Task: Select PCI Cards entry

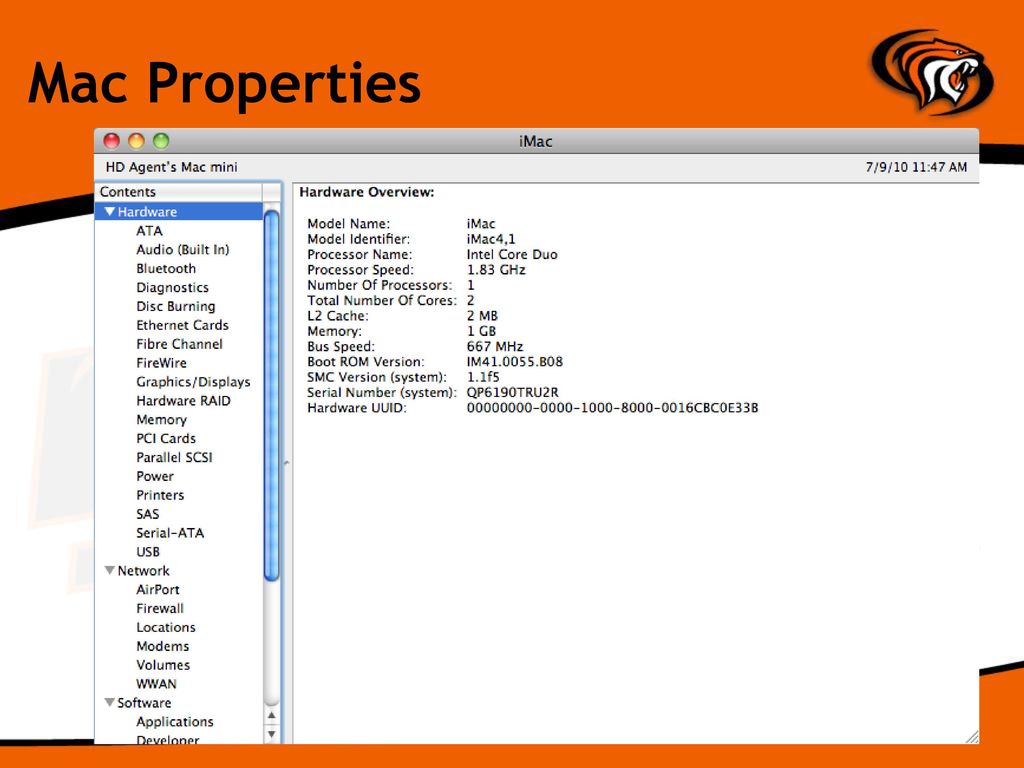Action: pos(166,438)
